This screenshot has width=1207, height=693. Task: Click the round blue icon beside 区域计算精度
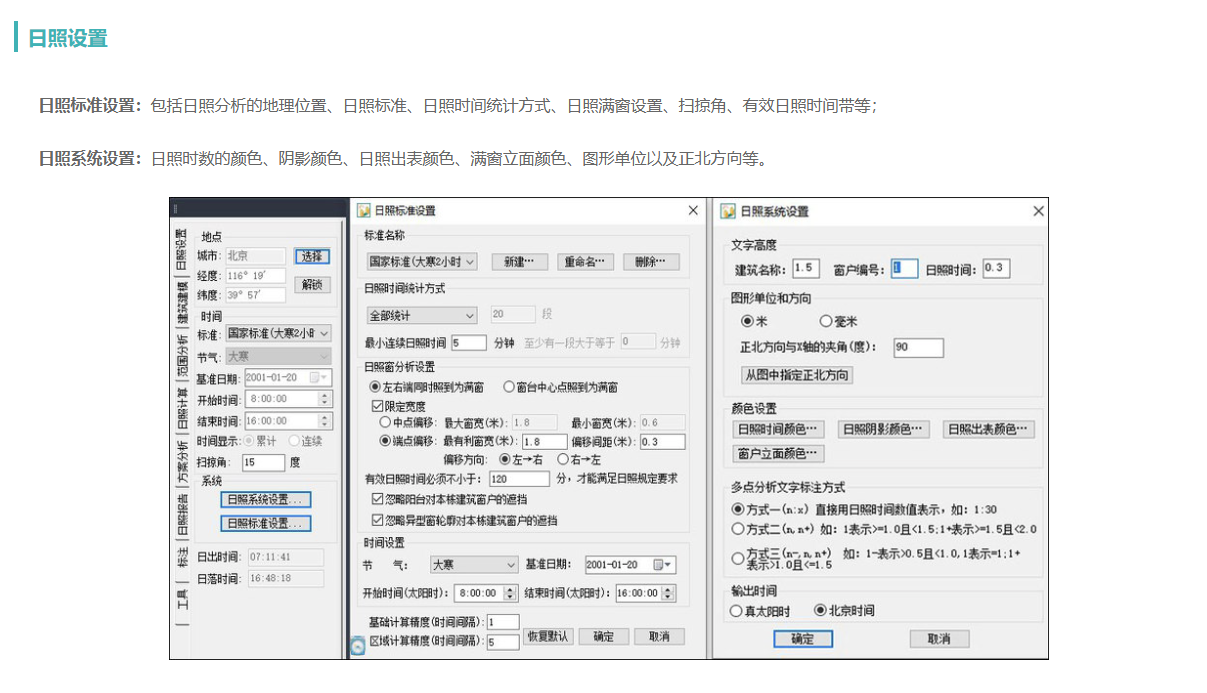358,646
